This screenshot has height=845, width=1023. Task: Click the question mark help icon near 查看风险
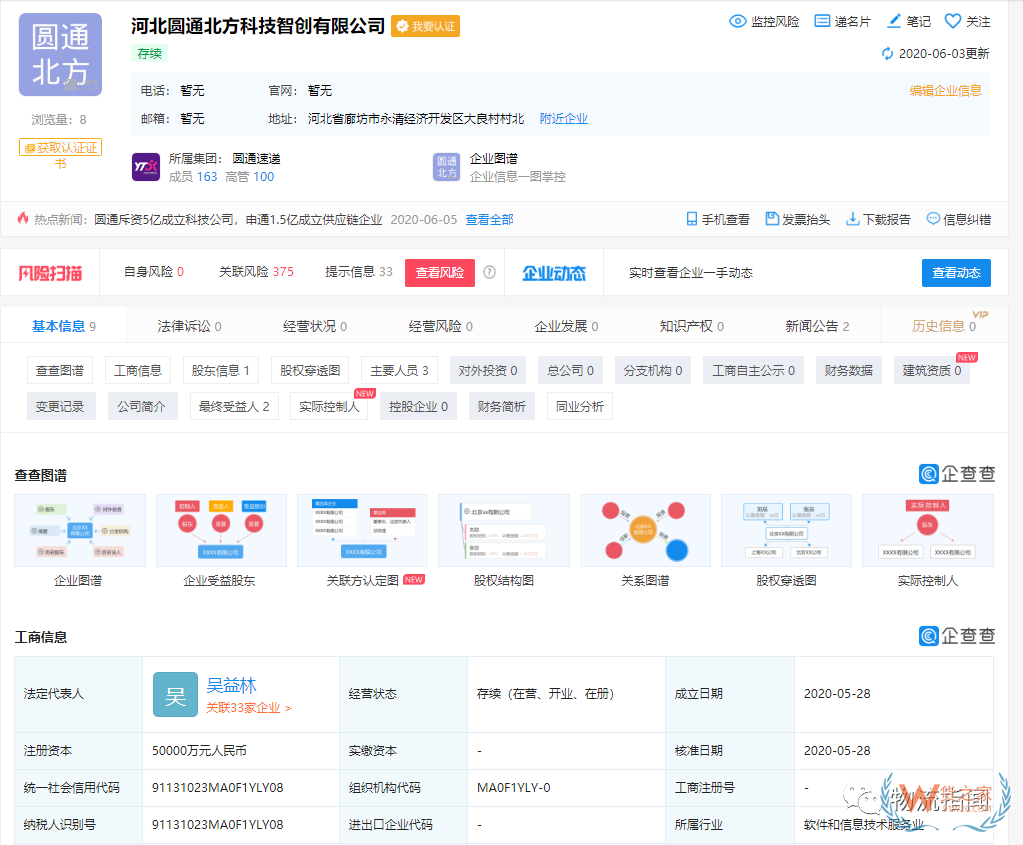point(489,272)
